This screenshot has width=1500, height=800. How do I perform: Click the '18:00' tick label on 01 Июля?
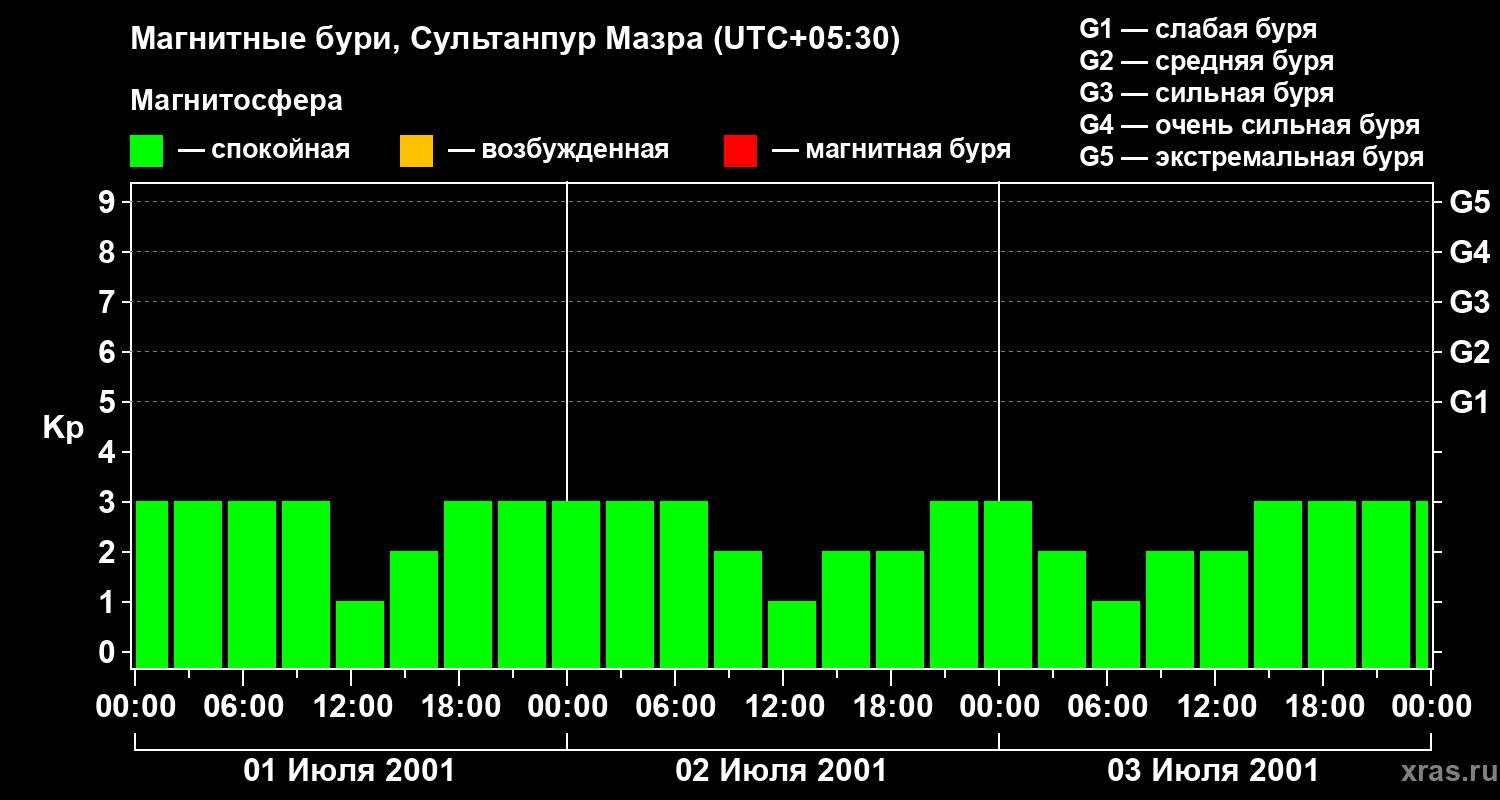tap(459, 707)
